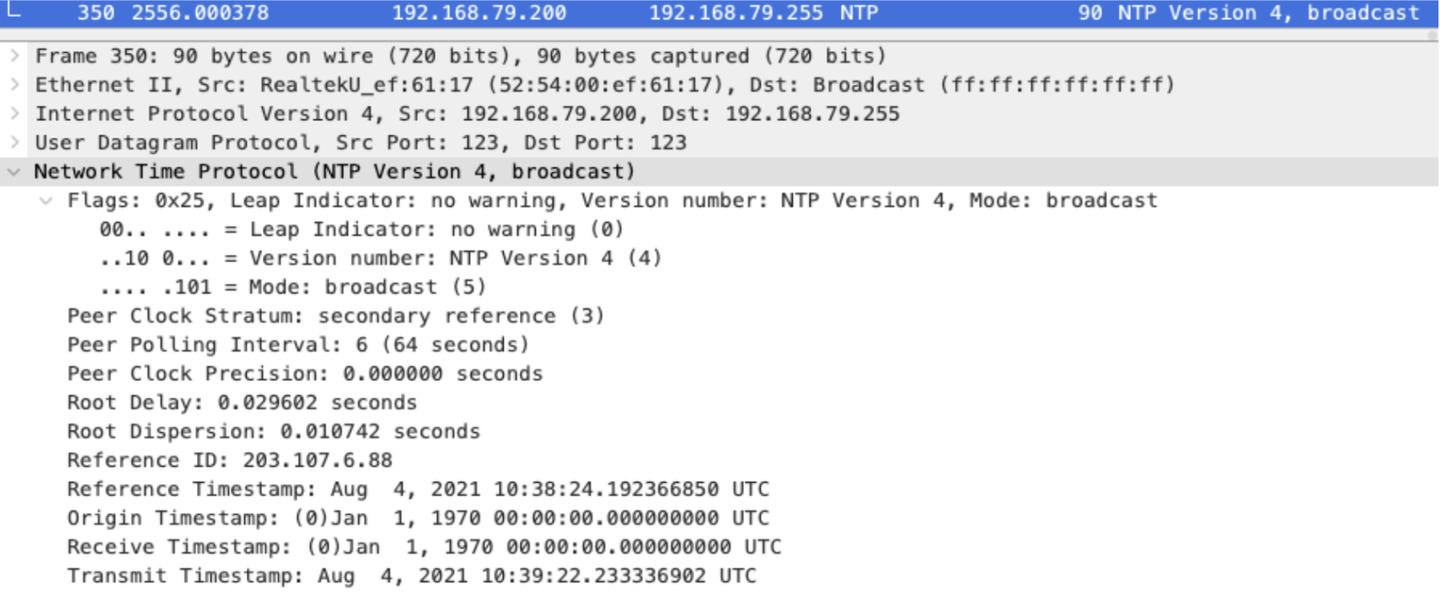Select packet 350 in the packet list
The width and height of the screenshot is (1440, 610).
pyautogui.click(x=400, y=12)
